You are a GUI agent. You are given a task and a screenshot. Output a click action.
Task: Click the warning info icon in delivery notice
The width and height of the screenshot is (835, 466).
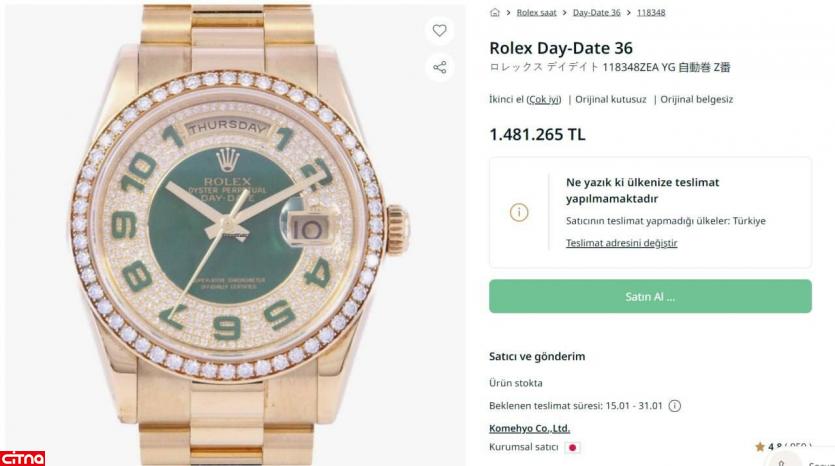[519, 213]
